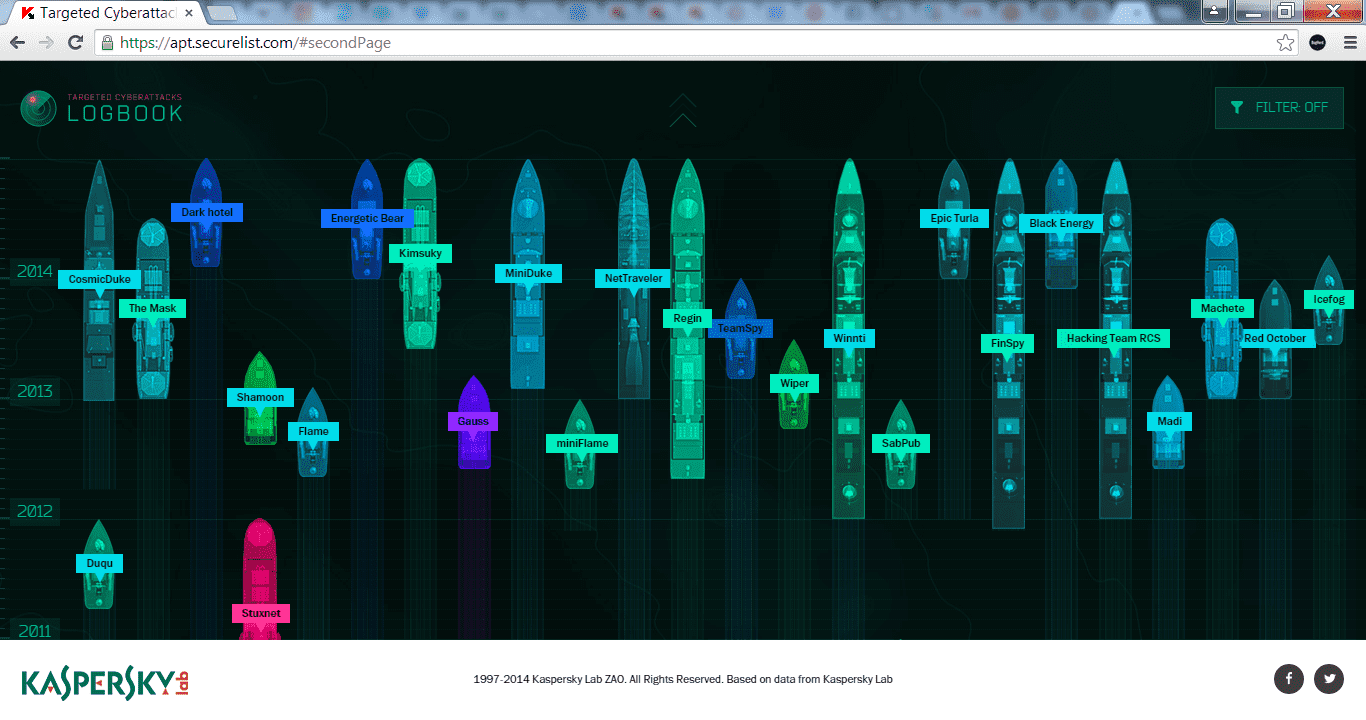Select the Flame label
This screenshot has width=1366, height=720.
pos(313,431)
